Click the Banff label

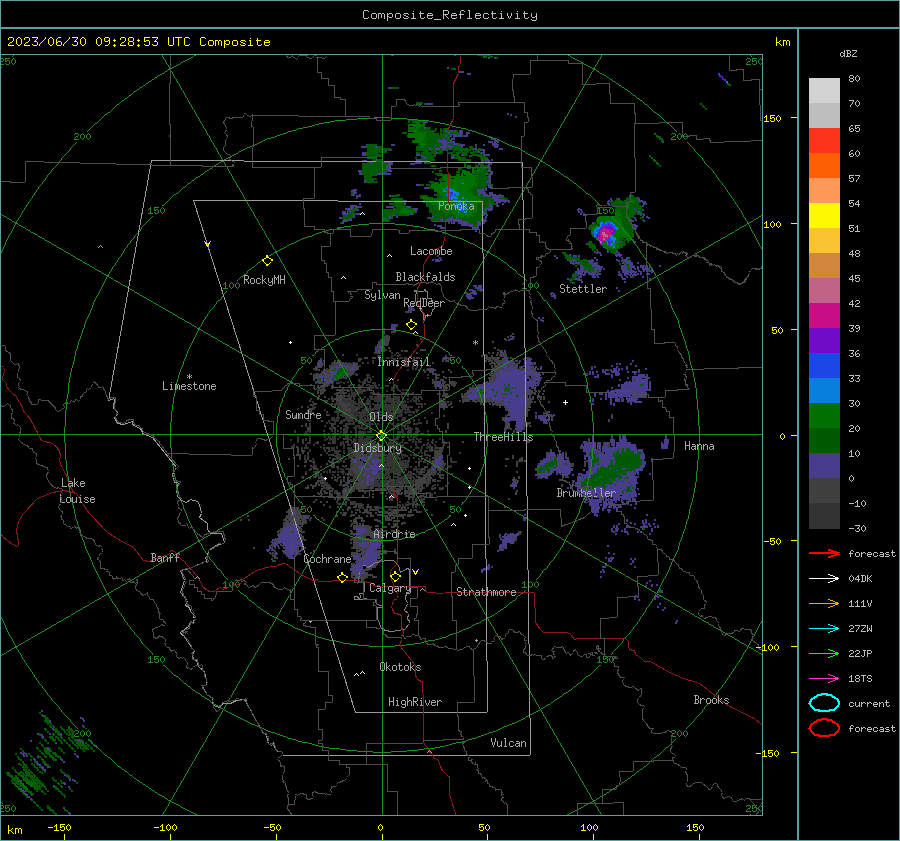[165, 557]
